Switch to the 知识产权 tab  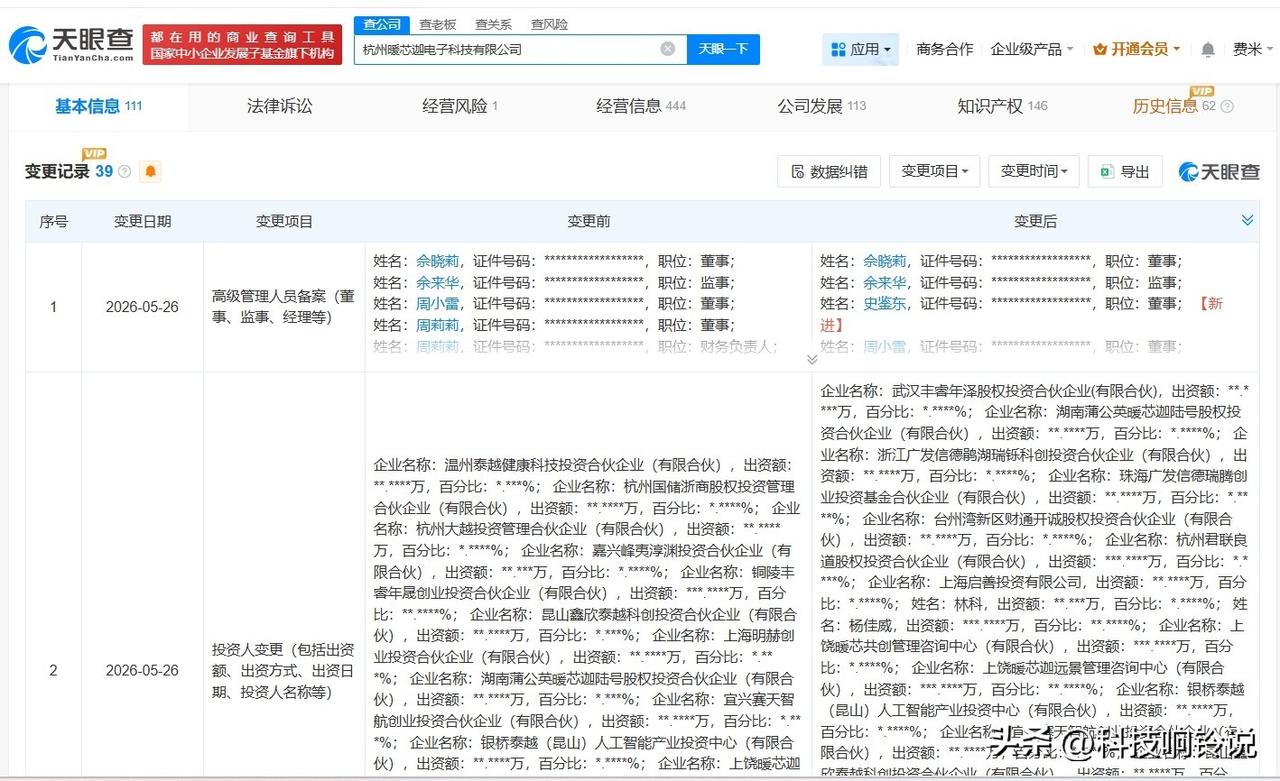click(x=1002, y=106)
